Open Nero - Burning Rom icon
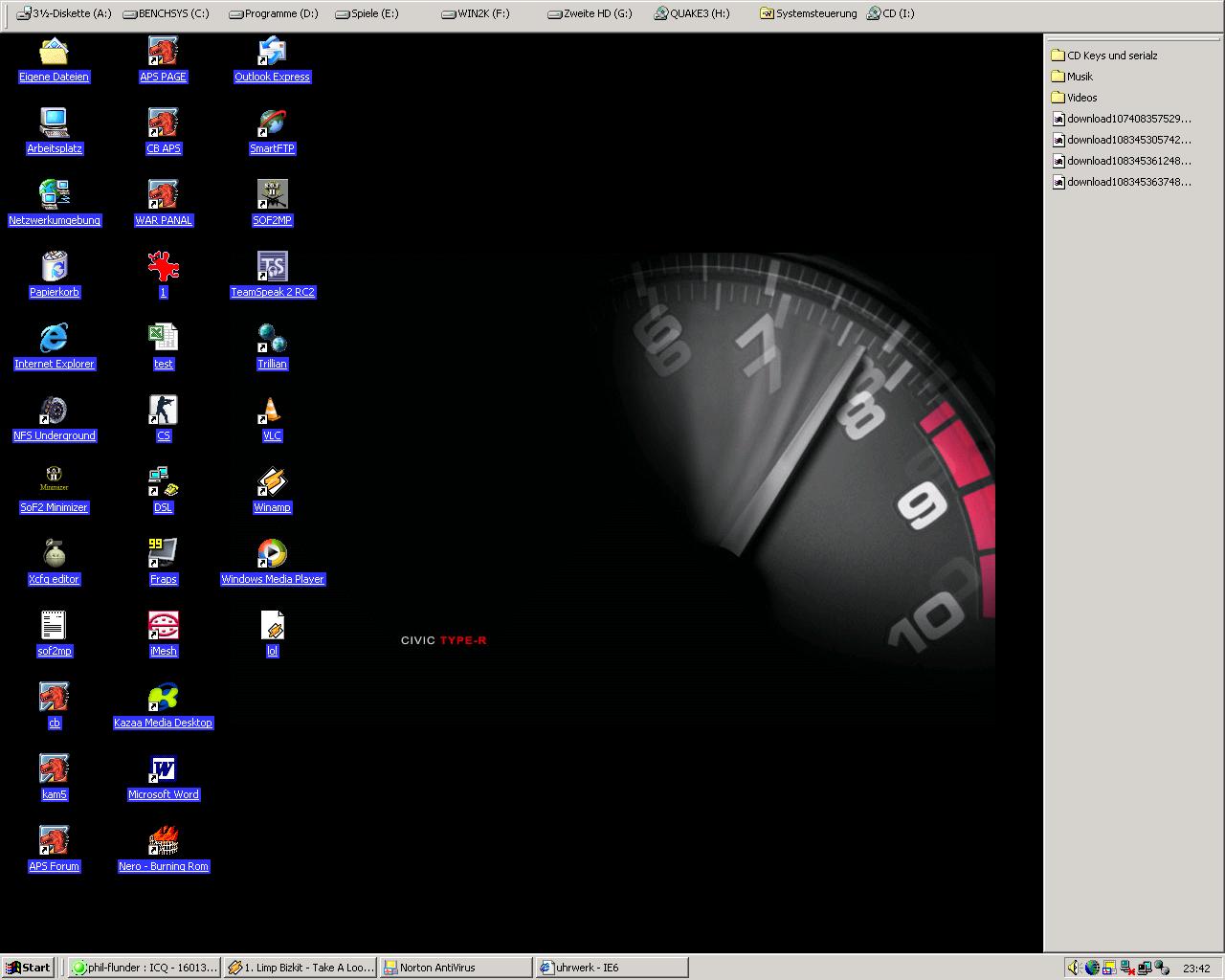Image resolution: width=1225 pixels, height=980 pixels. tap(164, 841)
